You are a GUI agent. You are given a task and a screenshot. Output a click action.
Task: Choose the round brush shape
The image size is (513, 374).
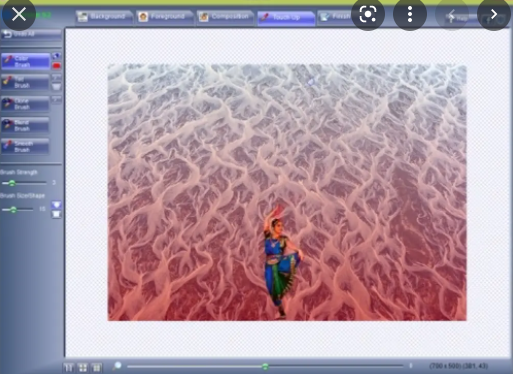pos(56,204)
